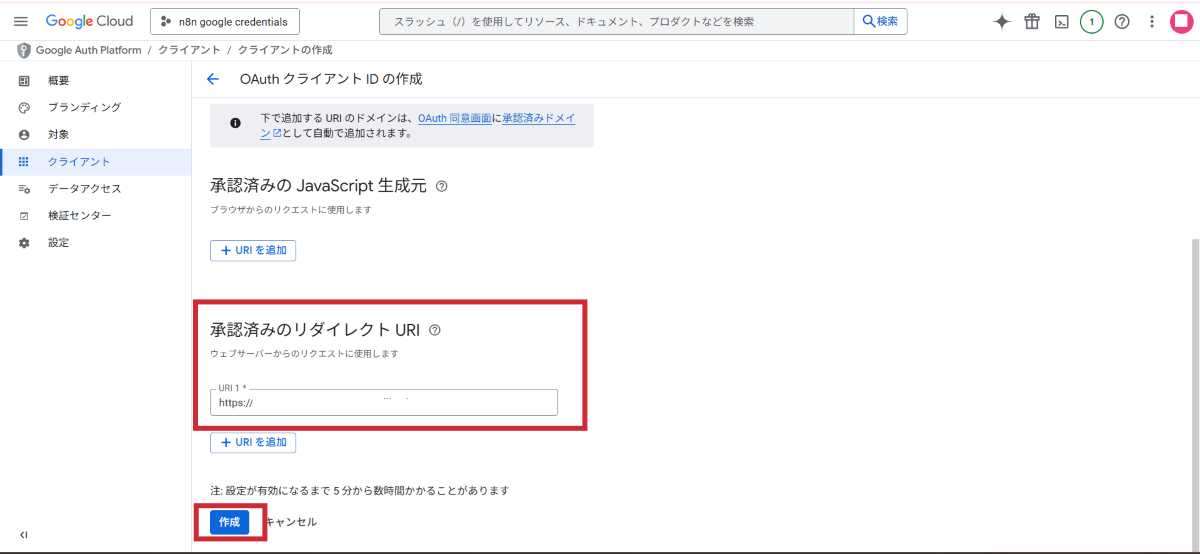Show help for JavaScript 生成元
The height and width of the screenshot is (554, 1200).
click(x=442, y=186)
